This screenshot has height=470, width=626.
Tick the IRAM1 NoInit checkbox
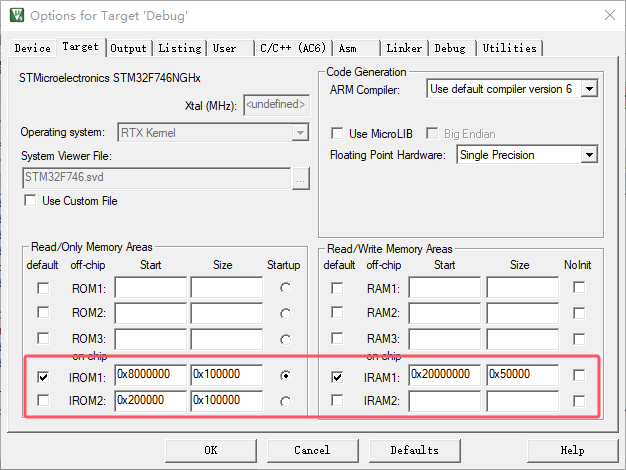pyautogui.click(x=579, y=376)
